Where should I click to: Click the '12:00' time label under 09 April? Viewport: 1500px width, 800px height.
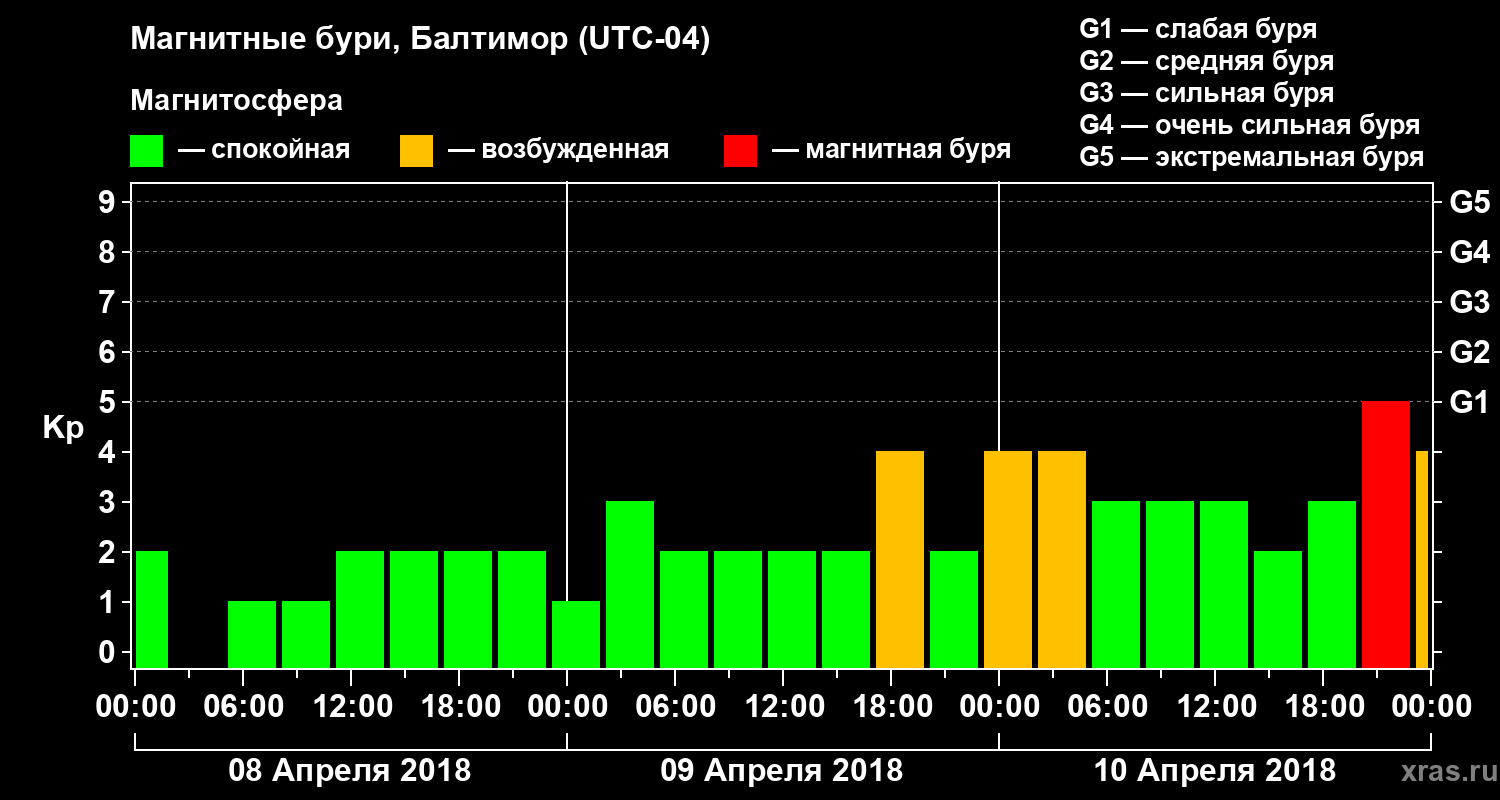[783, 707]
